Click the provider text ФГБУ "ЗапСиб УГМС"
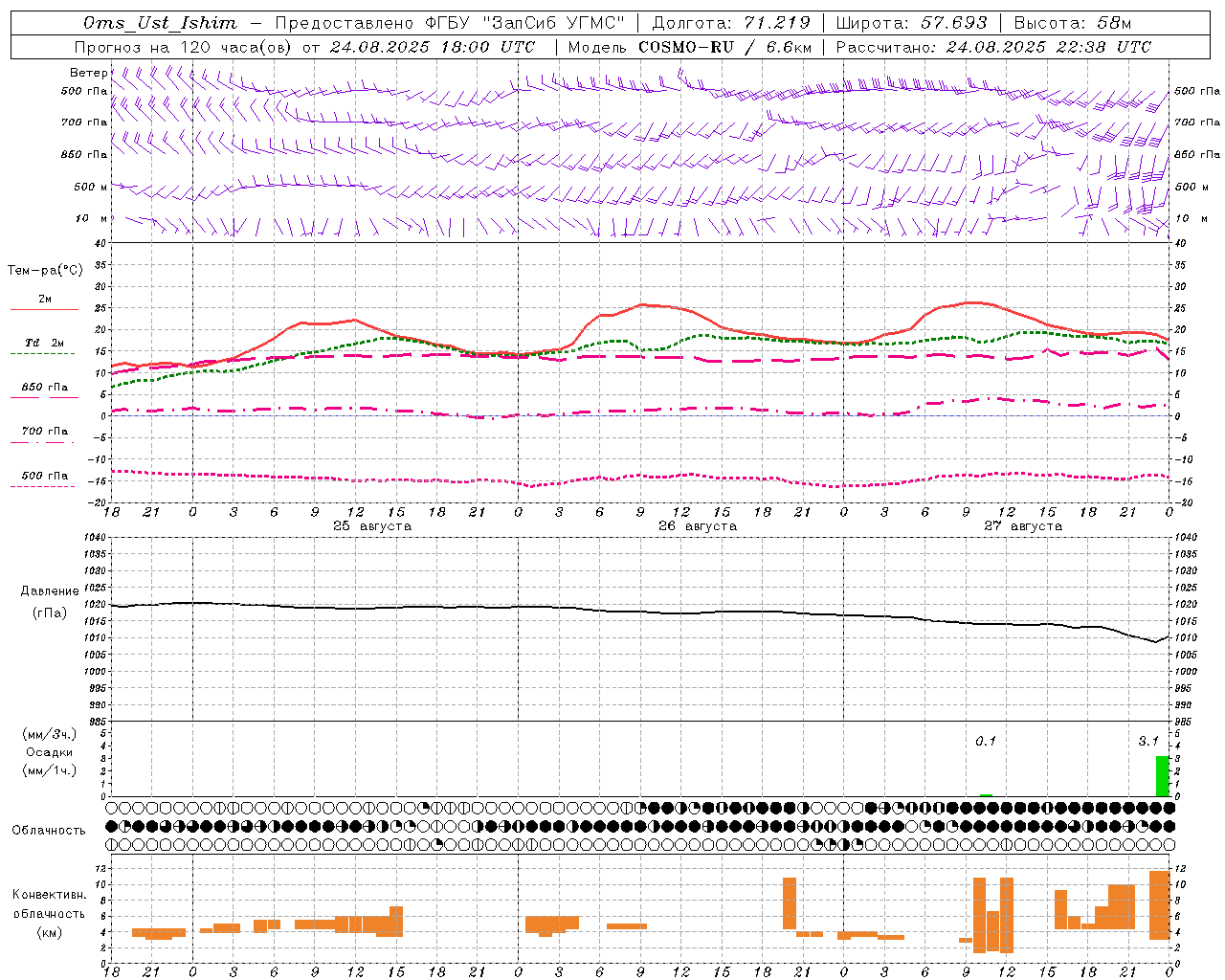Screen dimensions: 1225x980 [524, 23]
